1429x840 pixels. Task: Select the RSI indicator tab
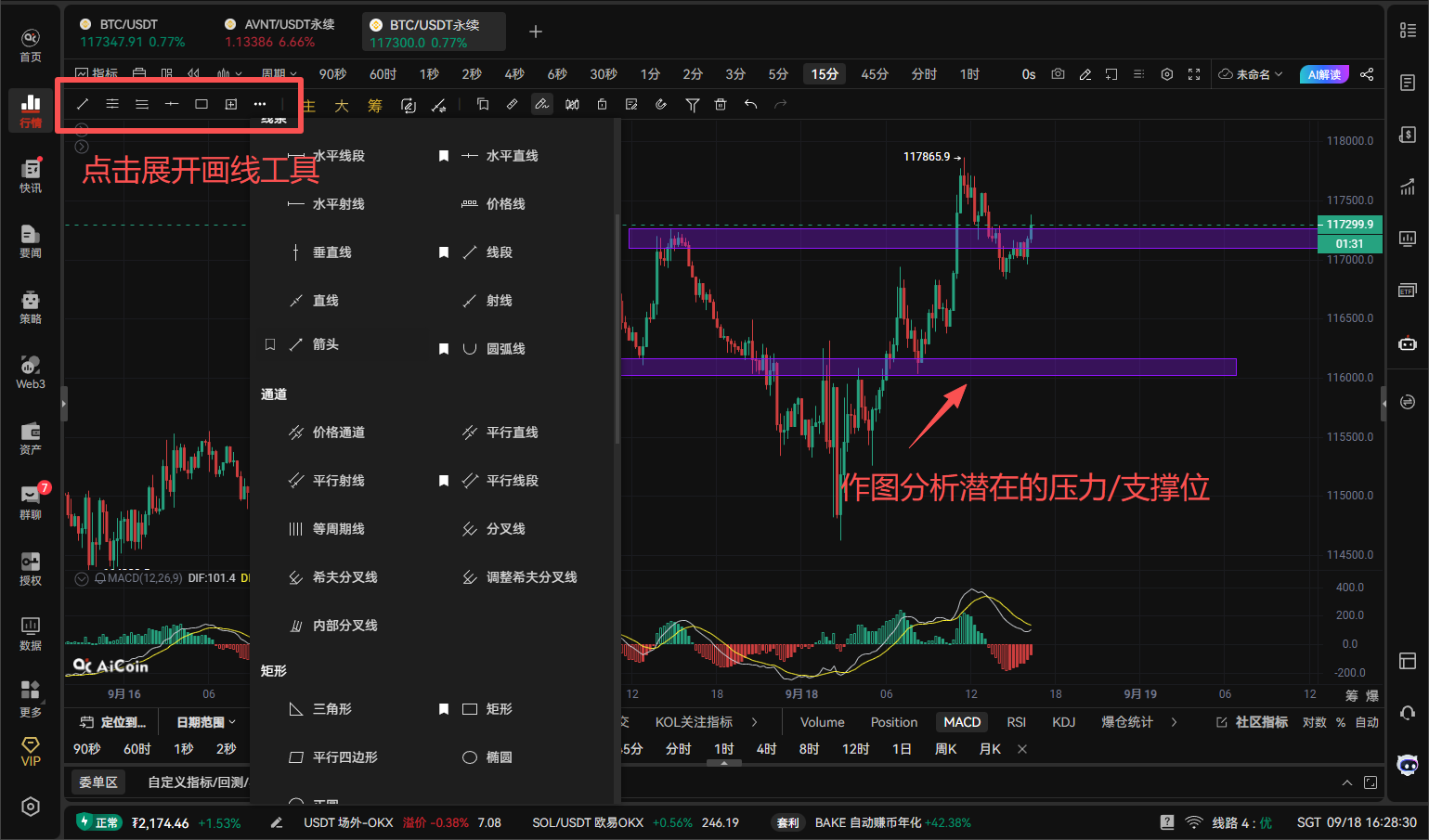pos(1016,722)
